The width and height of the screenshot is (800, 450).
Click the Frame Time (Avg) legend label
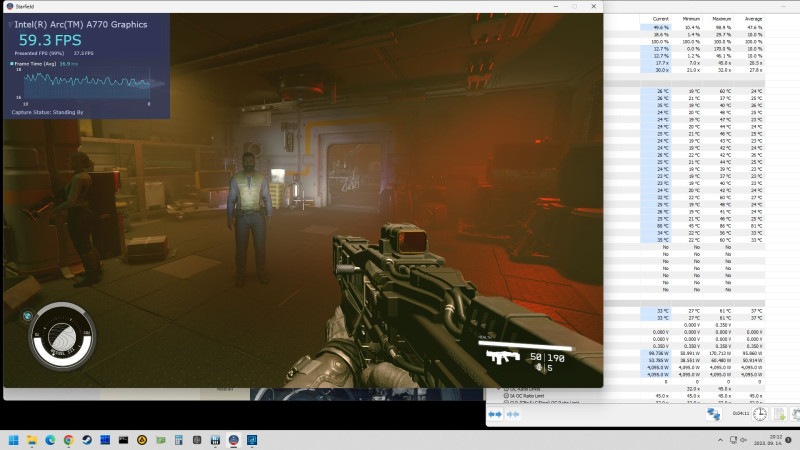click(35, 64)
